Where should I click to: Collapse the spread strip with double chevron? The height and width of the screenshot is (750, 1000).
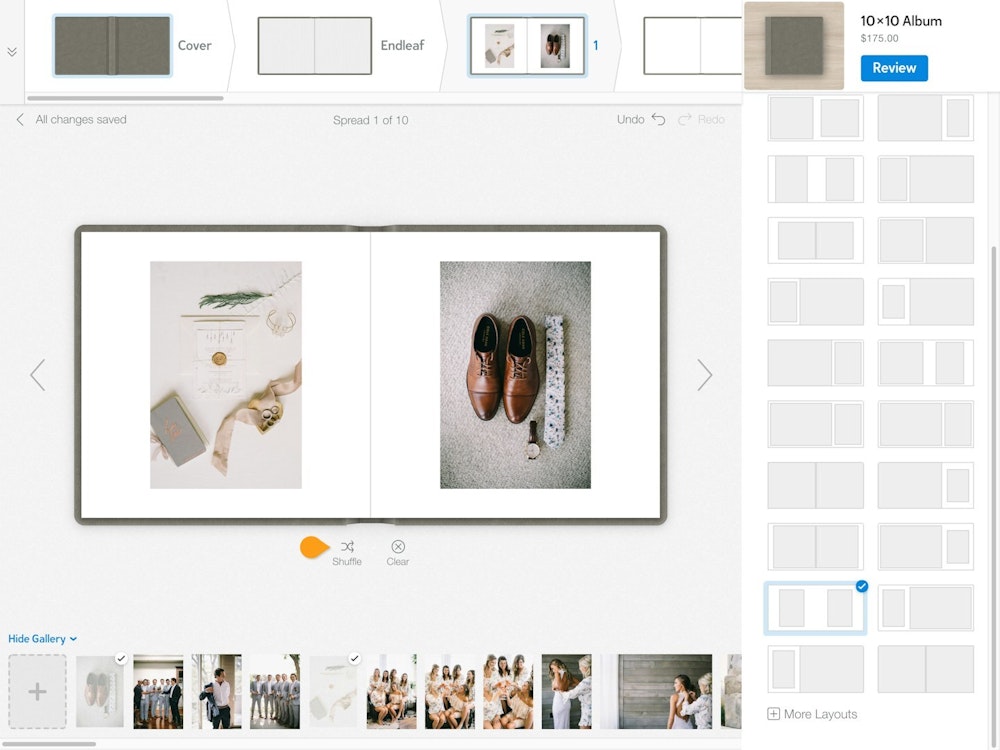(x=12, y=51)
